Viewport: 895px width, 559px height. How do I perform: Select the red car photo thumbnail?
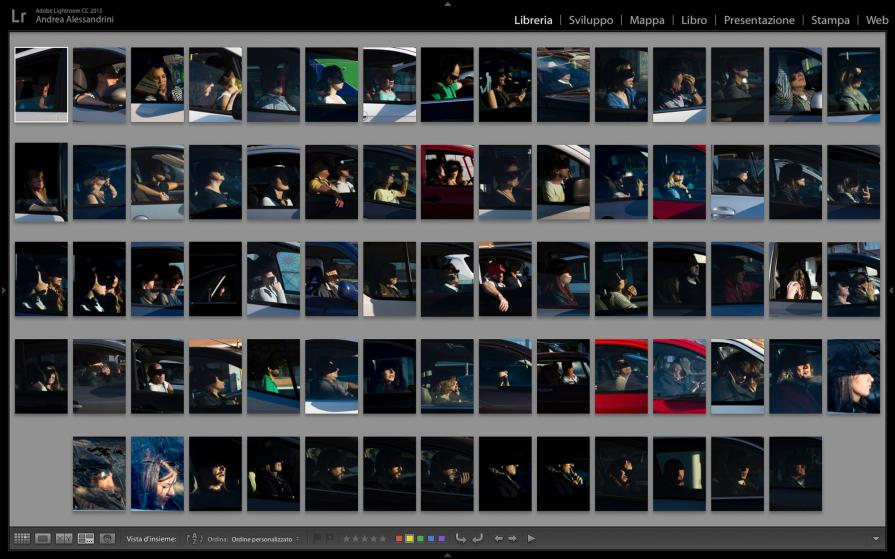[x=622, y=376]
